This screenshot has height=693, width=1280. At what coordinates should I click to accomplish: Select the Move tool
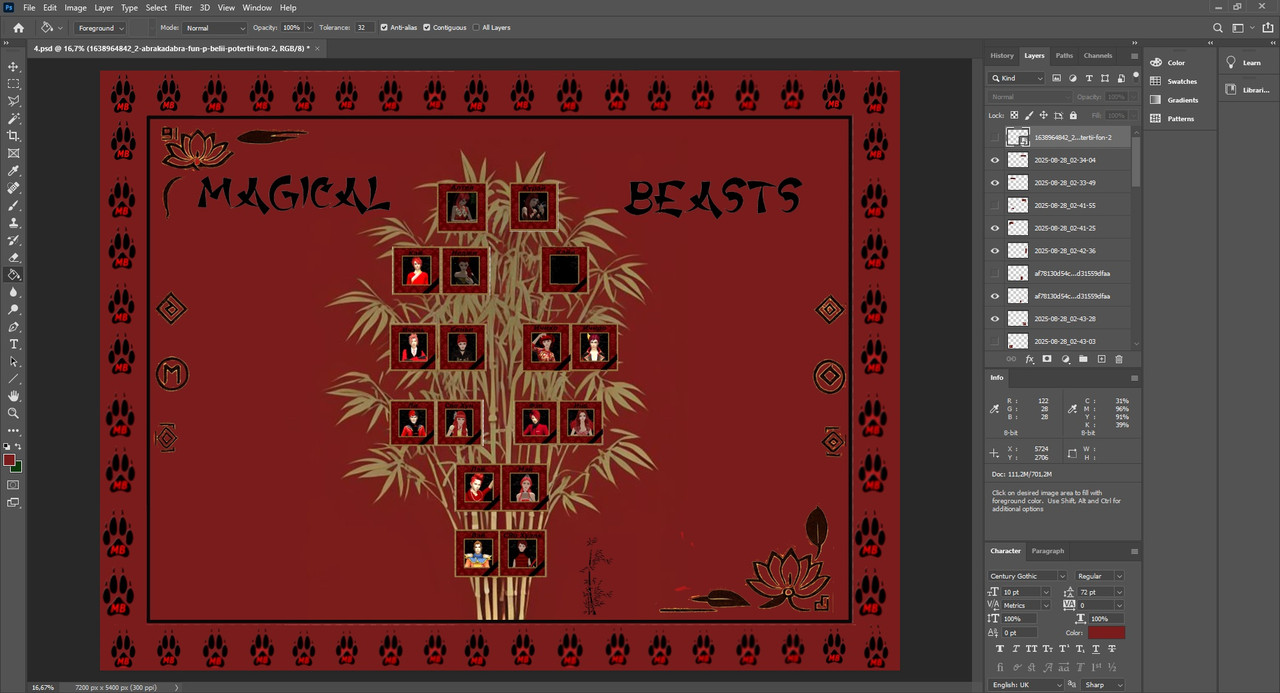[14, 66]
